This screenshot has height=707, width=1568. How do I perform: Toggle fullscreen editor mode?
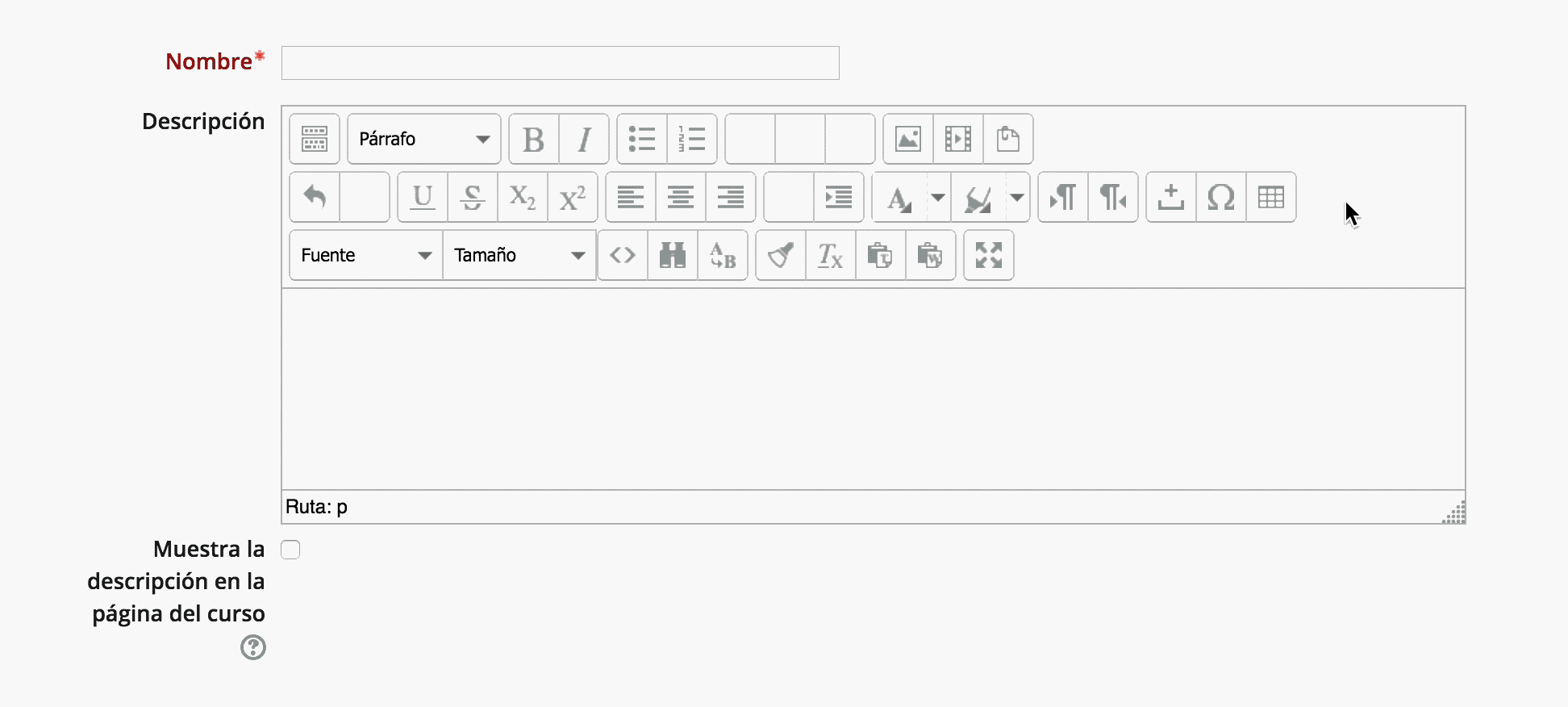(x=988, y=255)
